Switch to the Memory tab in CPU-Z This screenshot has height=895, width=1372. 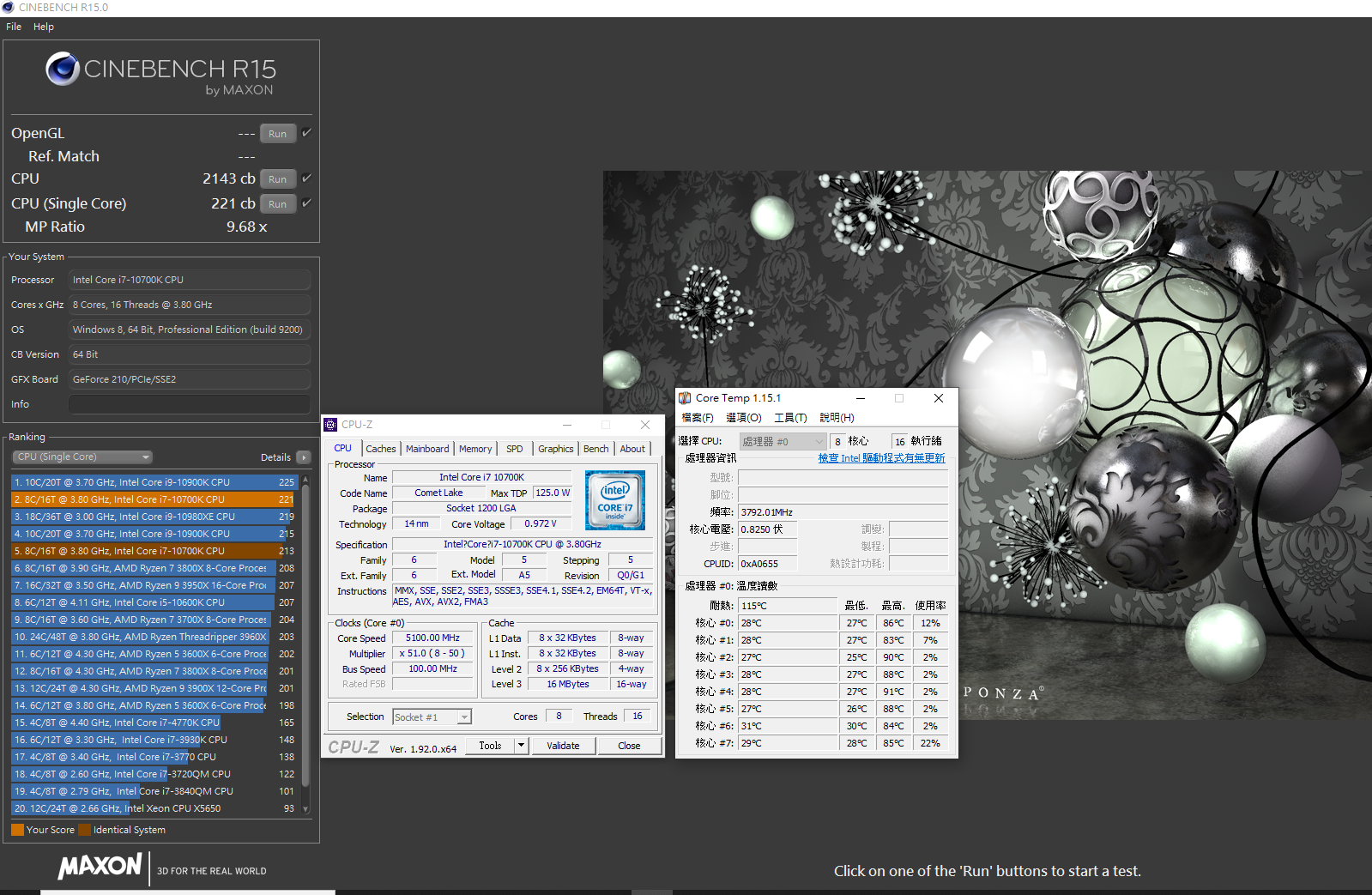tap(475, 449)
